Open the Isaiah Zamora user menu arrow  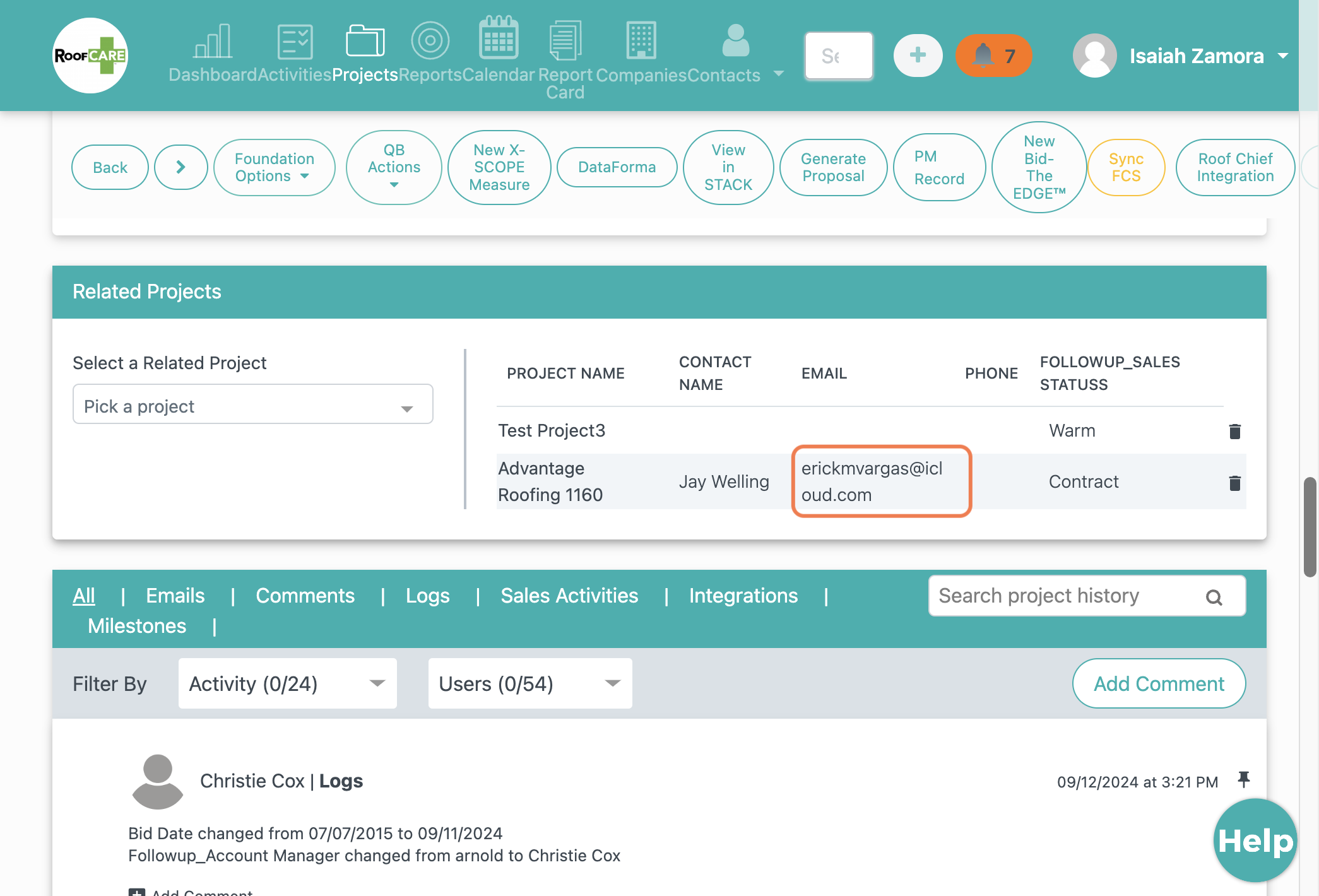tap(1283, 56)
